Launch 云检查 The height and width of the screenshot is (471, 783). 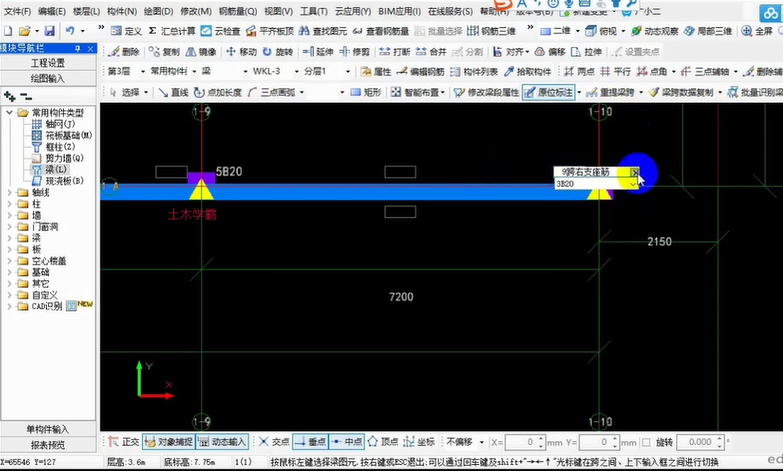coord(220,31)
